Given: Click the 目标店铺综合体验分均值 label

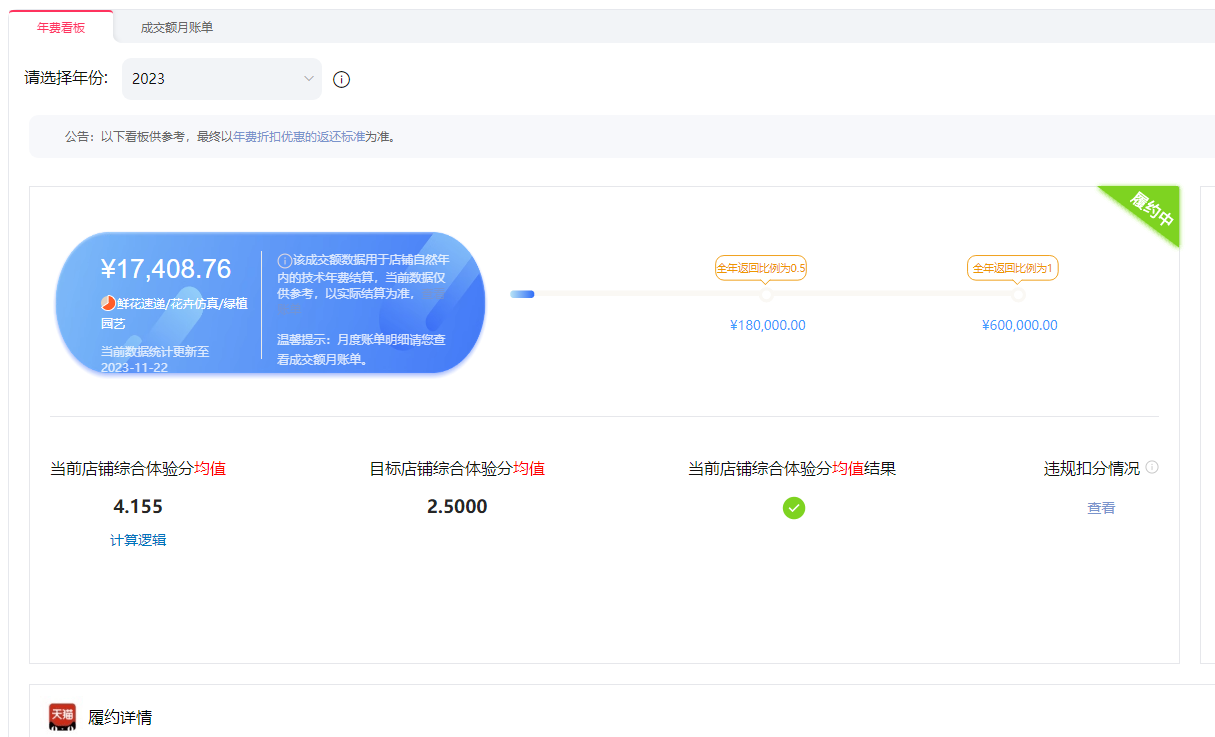Looking at the screenshot, I should click(457, 468).
